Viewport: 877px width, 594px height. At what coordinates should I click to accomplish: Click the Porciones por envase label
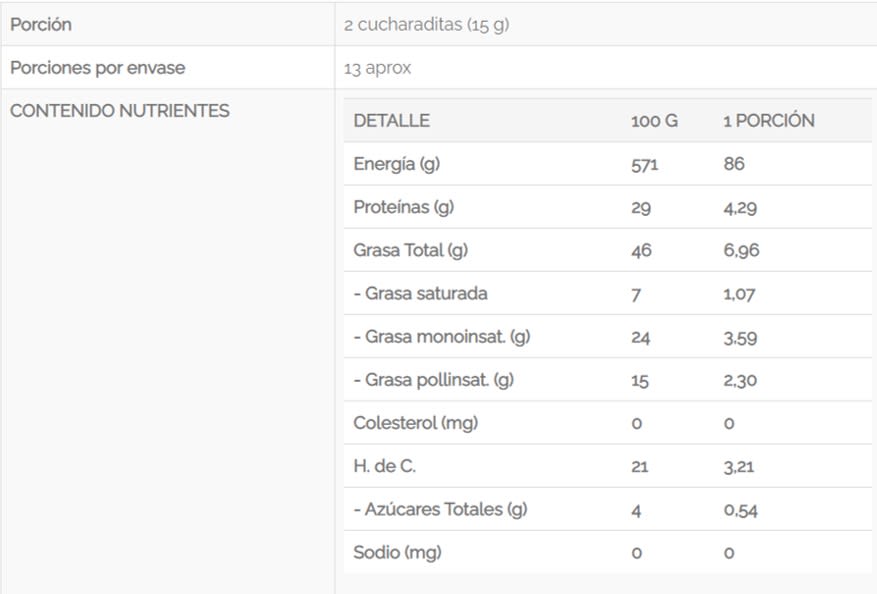click(x=98, y=68)
